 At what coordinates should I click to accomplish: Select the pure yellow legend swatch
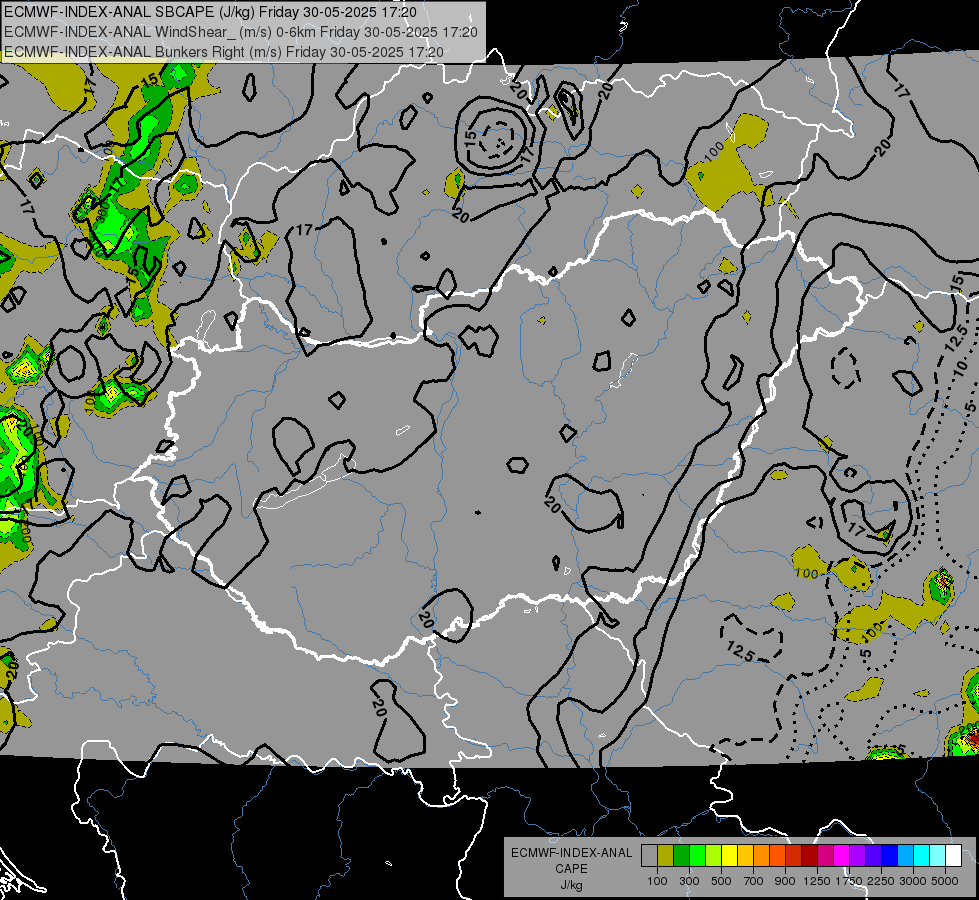[729, 856]
